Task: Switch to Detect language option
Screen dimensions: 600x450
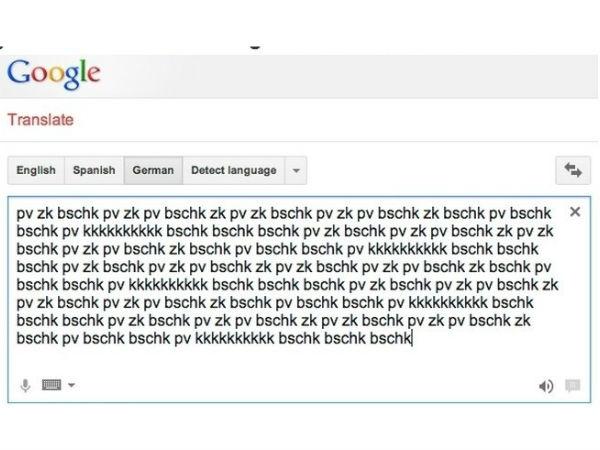Action: click(234, 170)
